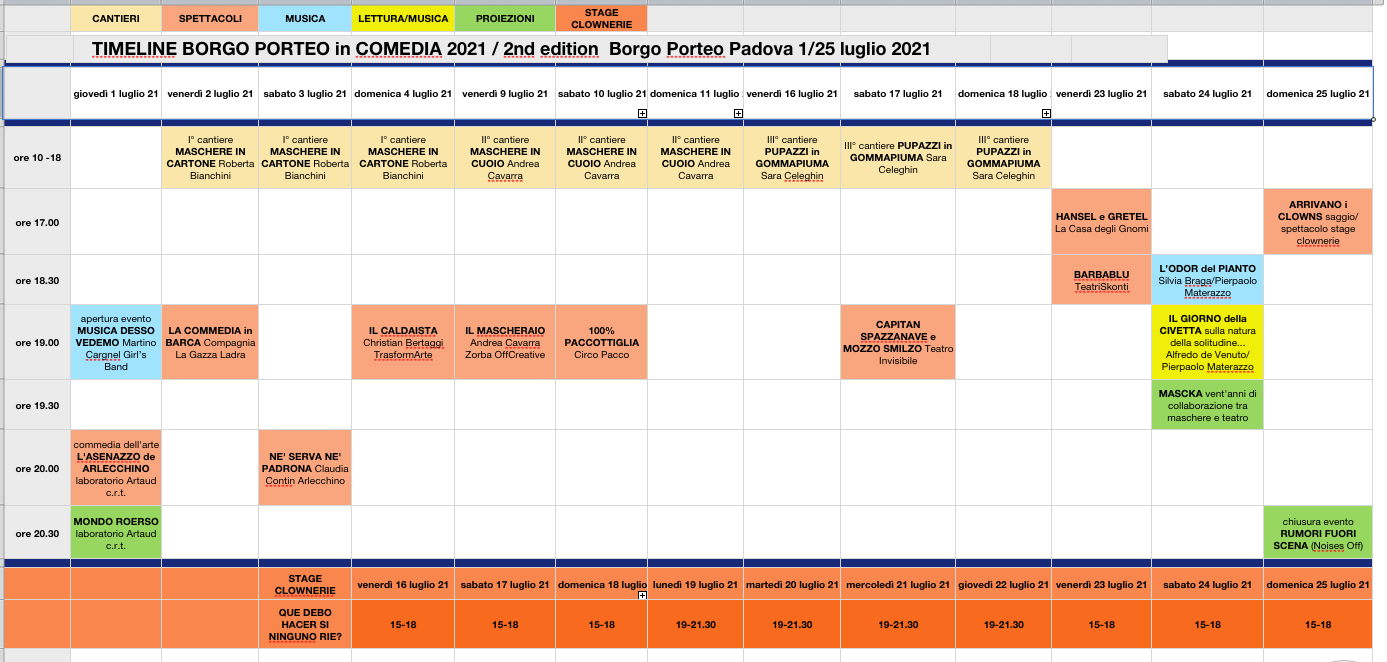Select the CANTIERI legend cell
1387x662 pixels.
pyautogui.click(x=116, y=18)
